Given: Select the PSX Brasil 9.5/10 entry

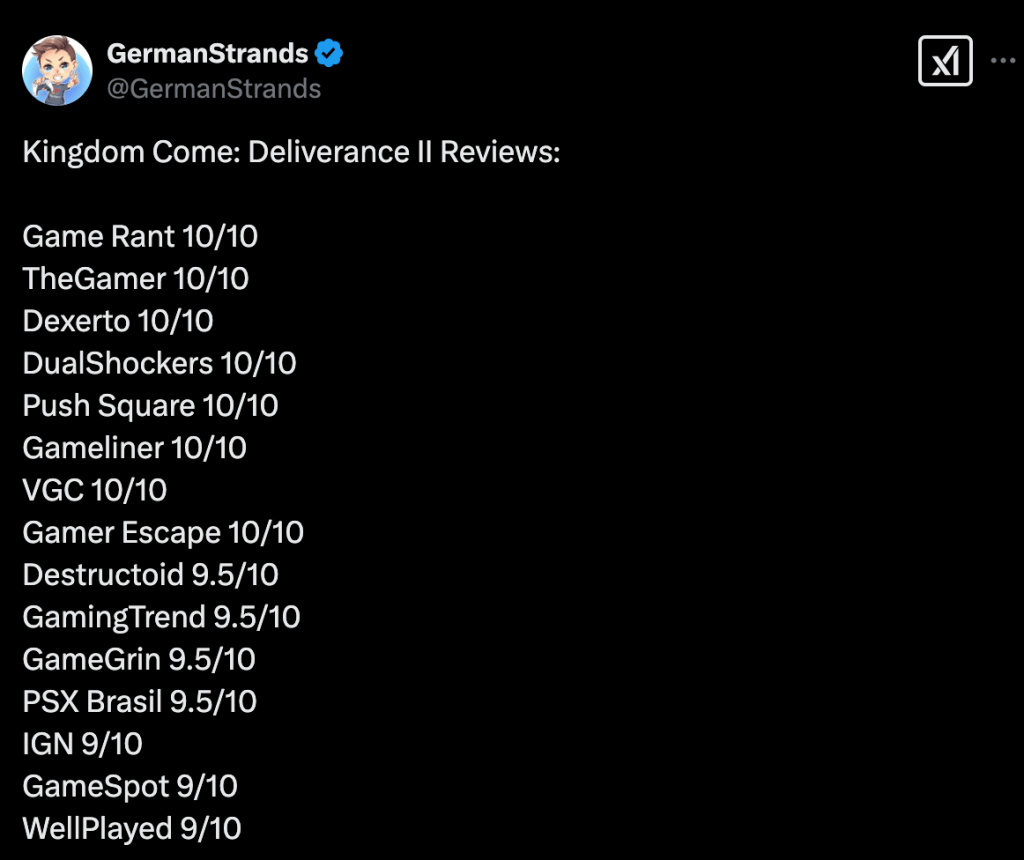Looking at the screenshot, I should point(140,702).
